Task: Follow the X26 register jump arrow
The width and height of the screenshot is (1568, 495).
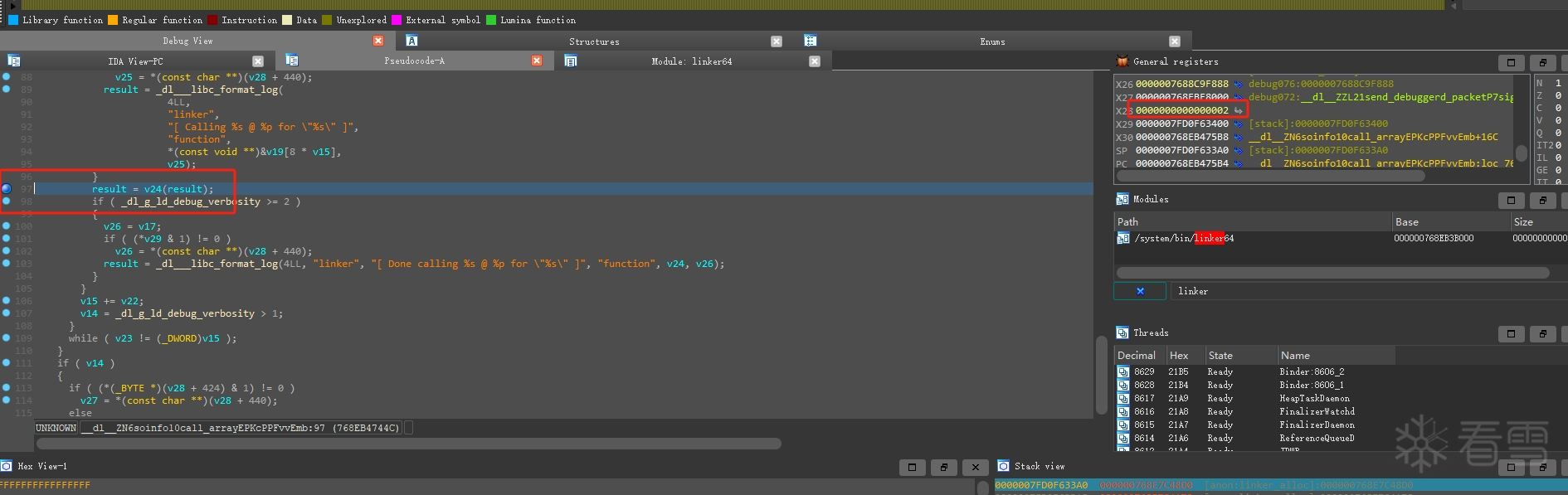Action: click(1238, 84)
